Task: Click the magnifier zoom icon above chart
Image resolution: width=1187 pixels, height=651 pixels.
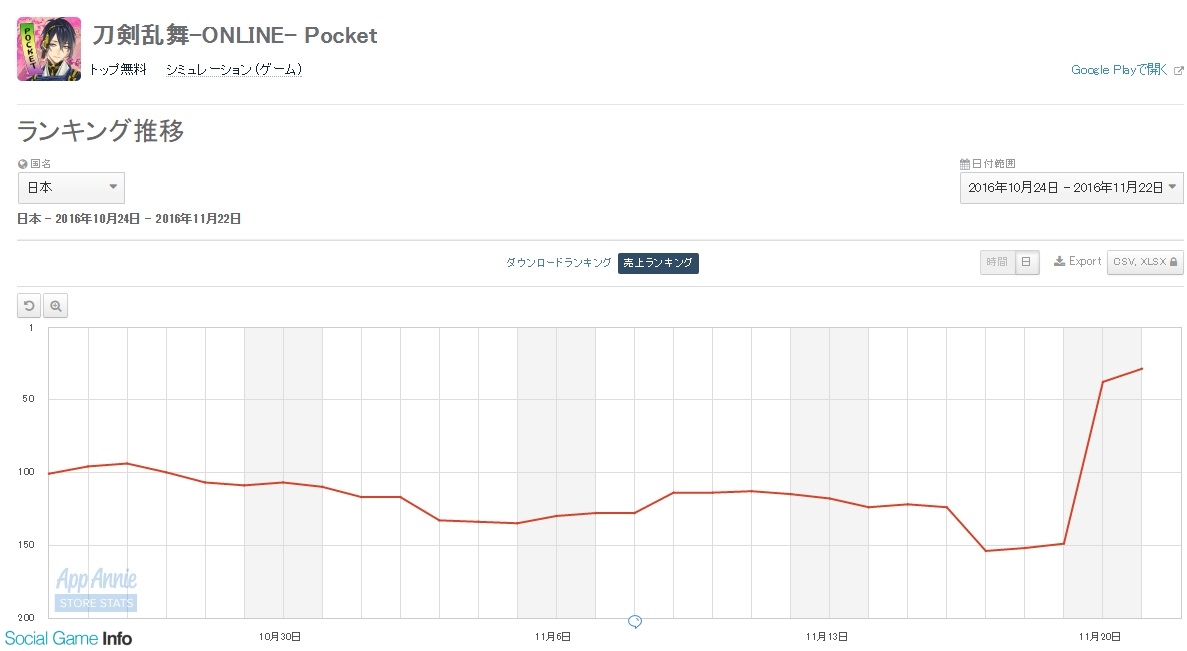Action: [55, 306]
